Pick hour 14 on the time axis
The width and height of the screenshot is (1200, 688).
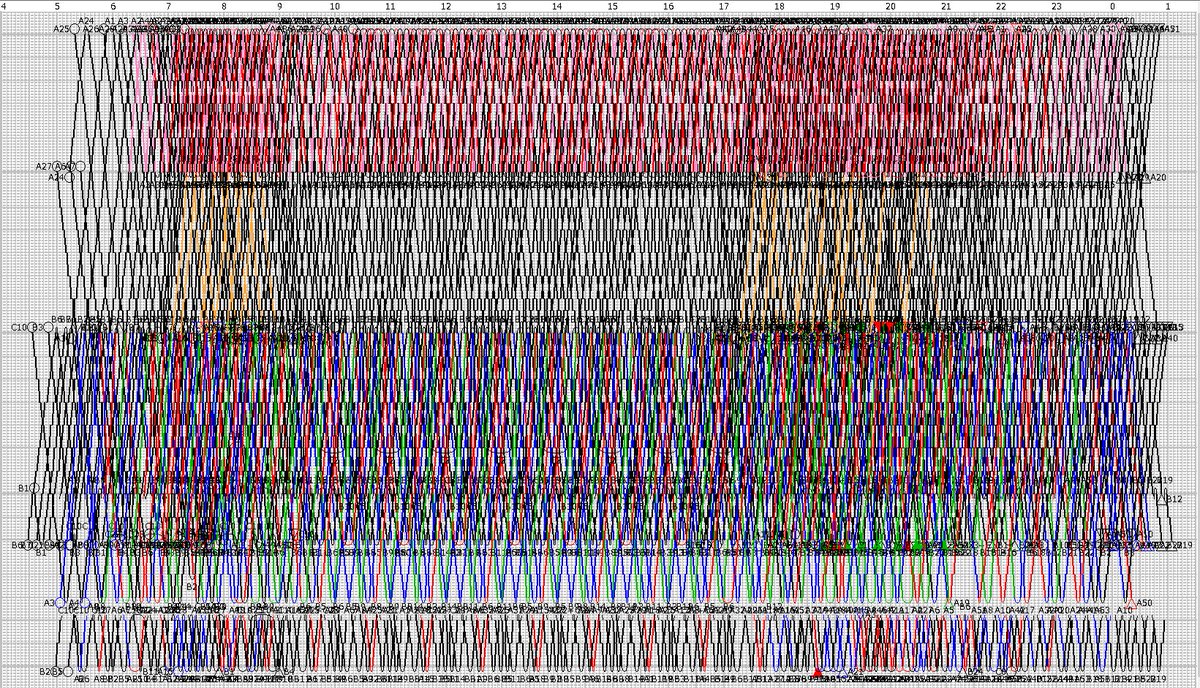[556, 6]
